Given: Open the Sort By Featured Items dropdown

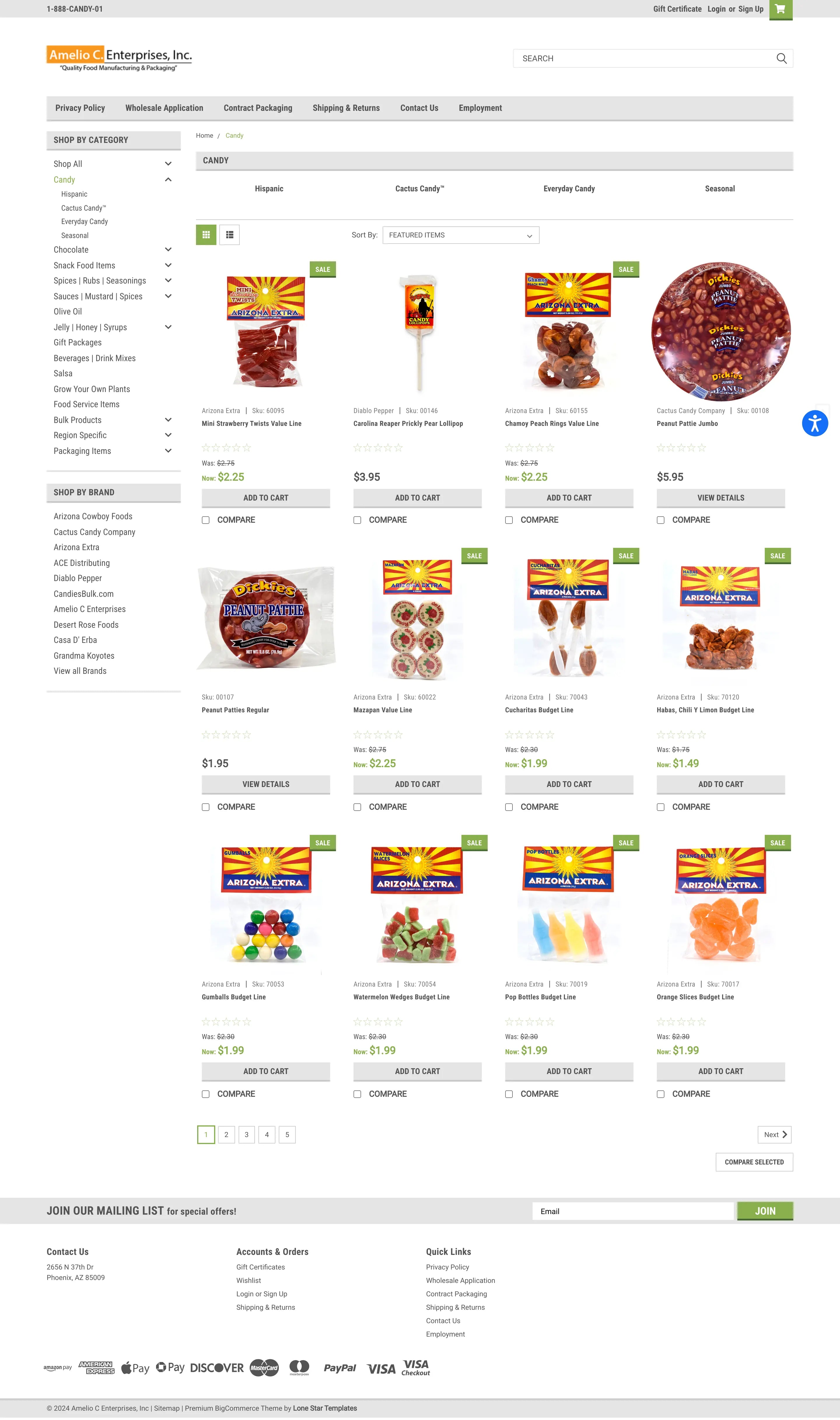Looking at the screenshot, I should pyautogui.click(x=461, y=235).
